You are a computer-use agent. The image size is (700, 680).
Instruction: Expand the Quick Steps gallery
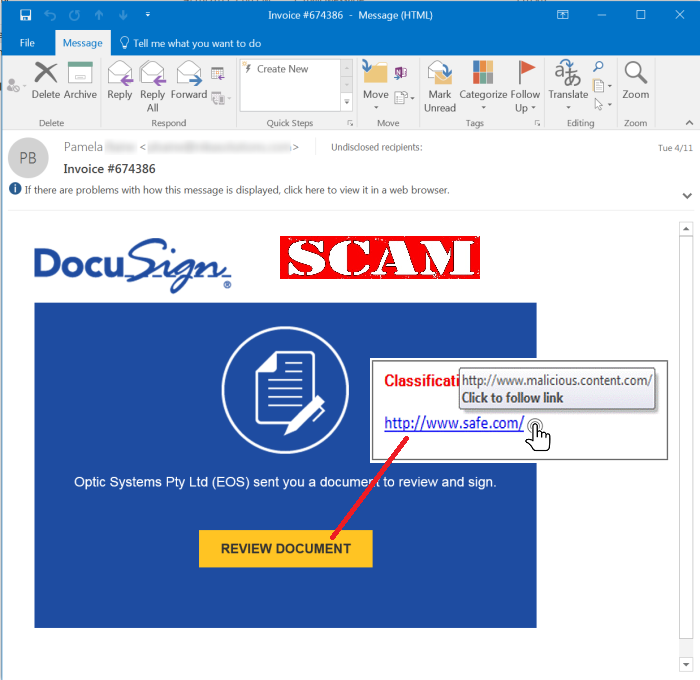tap(346, 102)
